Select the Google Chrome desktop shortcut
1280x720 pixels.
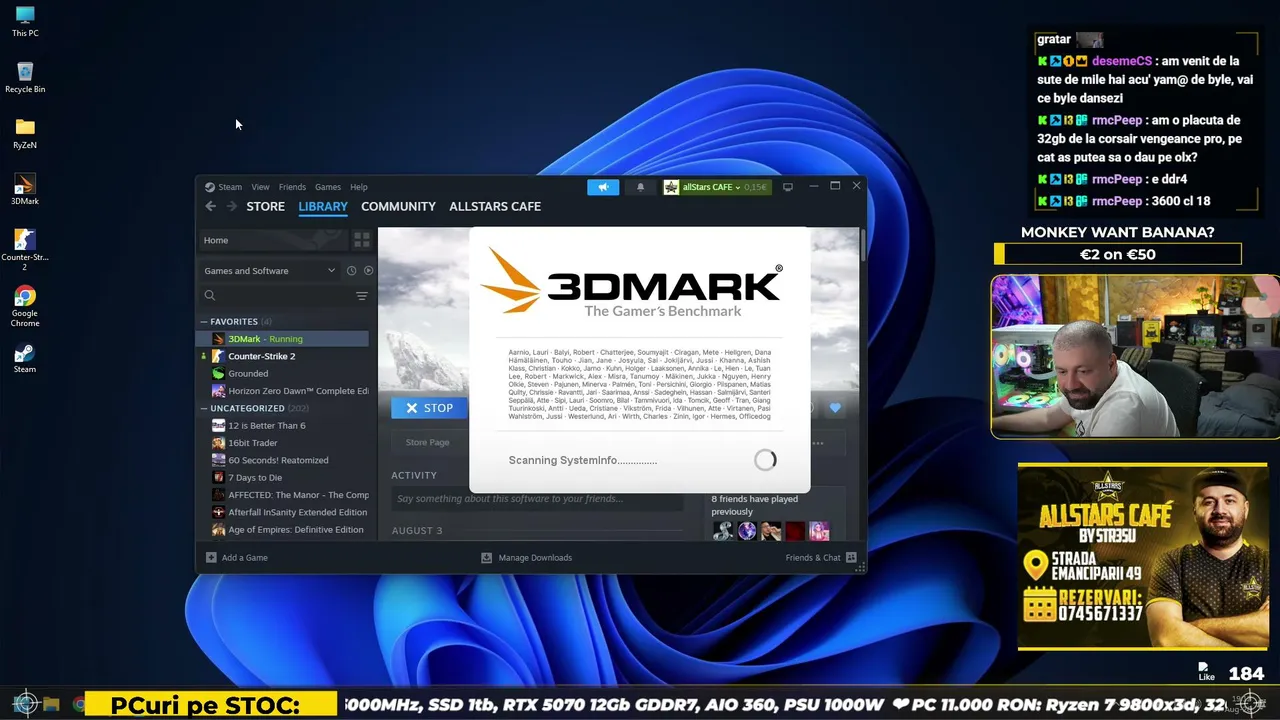25,305
